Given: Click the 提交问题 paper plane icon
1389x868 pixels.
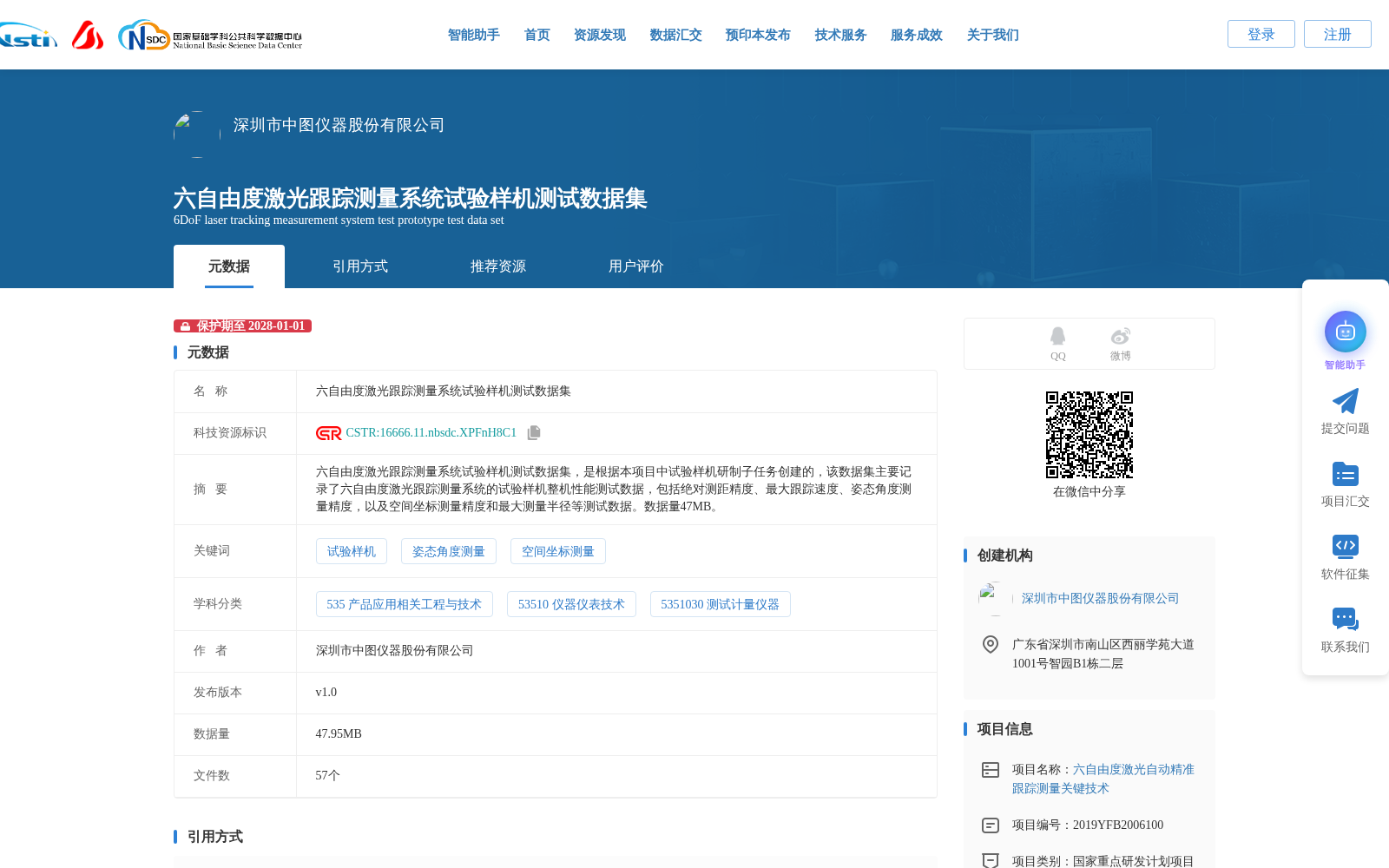Looking at the screenshot, I should coord(1345,401).
